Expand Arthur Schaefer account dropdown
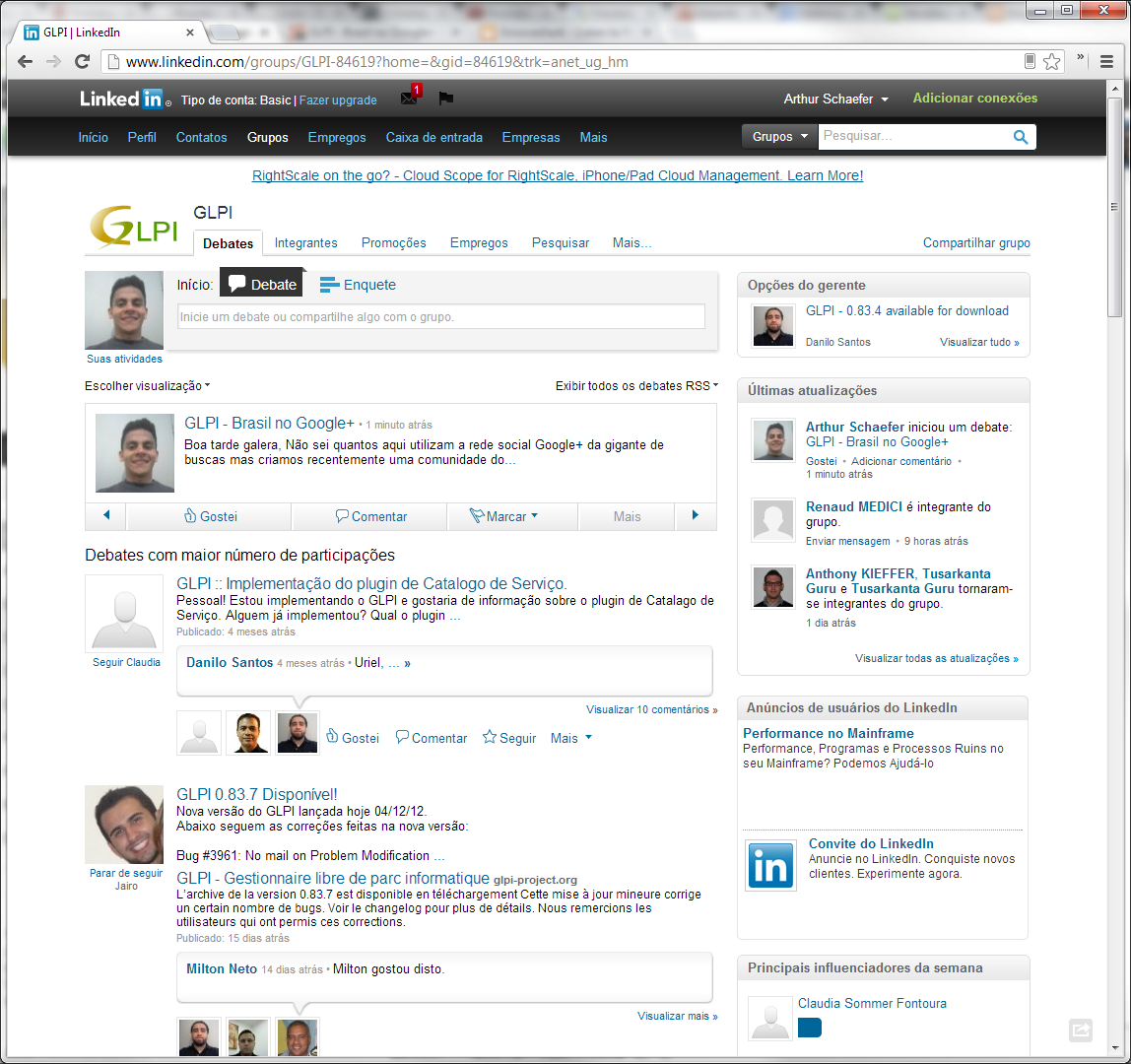This screenshot has height=1064, width=1131. pyautogui.click(x=836, y=99)
